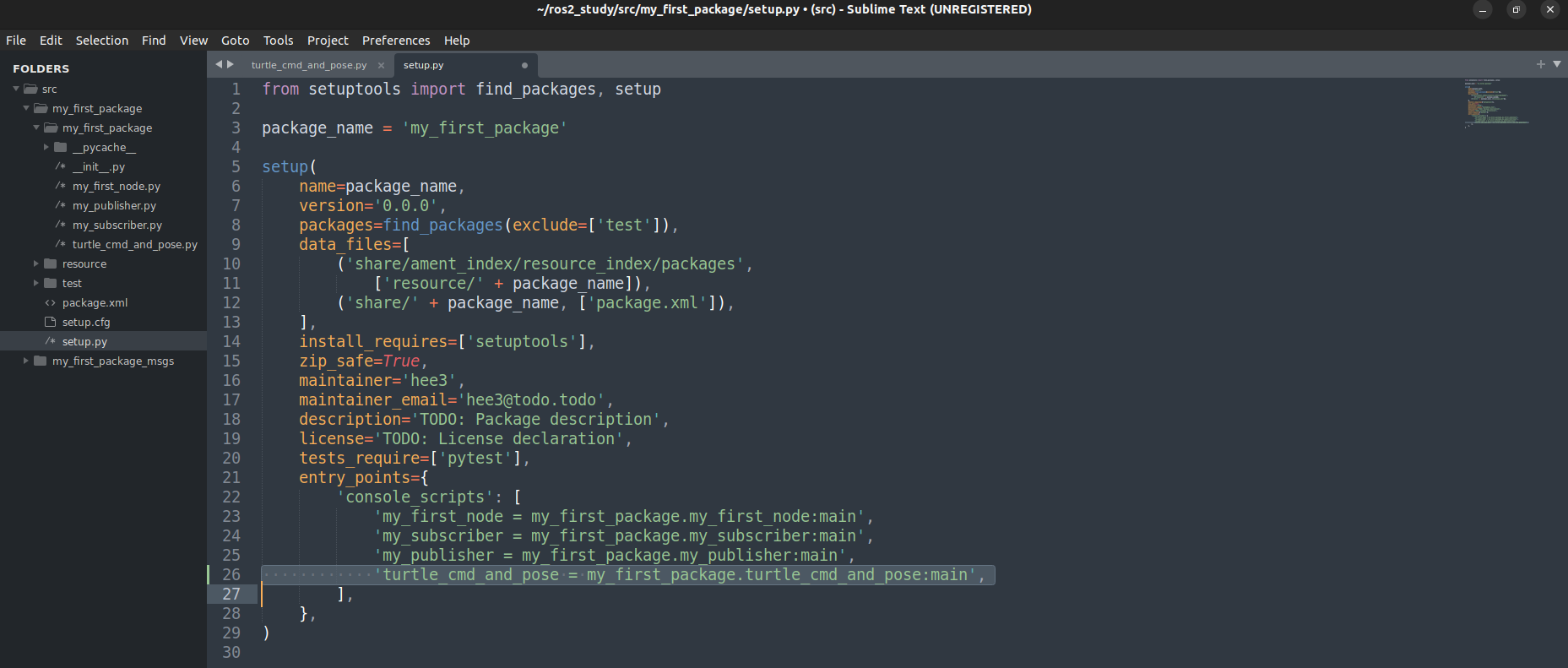Viewport: 1568px width, 668px height.
Task: Click the 'turtle_cmd_and_pose' entry on line 26
Action: [471, 575]
